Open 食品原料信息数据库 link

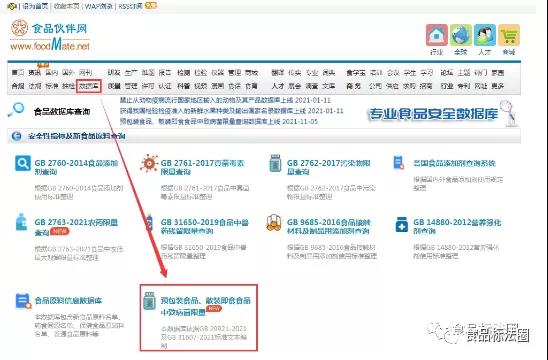coord(68,301)
